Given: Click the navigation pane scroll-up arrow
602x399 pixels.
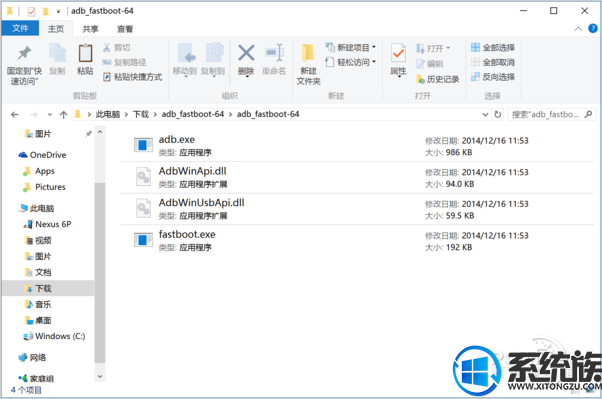Looking at the screenshot, I should point(100,132).
